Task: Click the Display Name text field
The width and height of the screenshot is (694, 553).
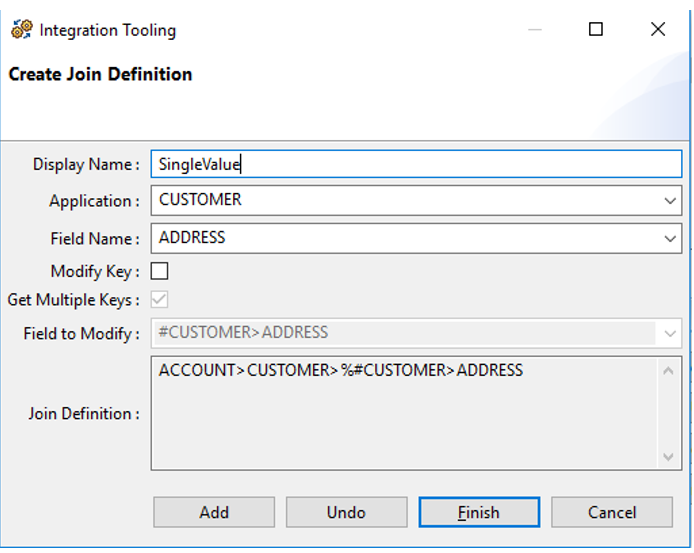Action: point(415,164)
